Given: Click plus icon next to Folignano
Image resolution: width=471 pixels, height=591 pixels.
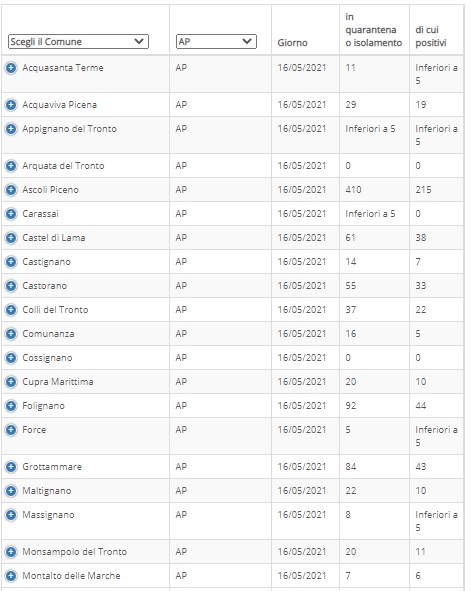Looking at the screenshot, I should tap(11, 406).
